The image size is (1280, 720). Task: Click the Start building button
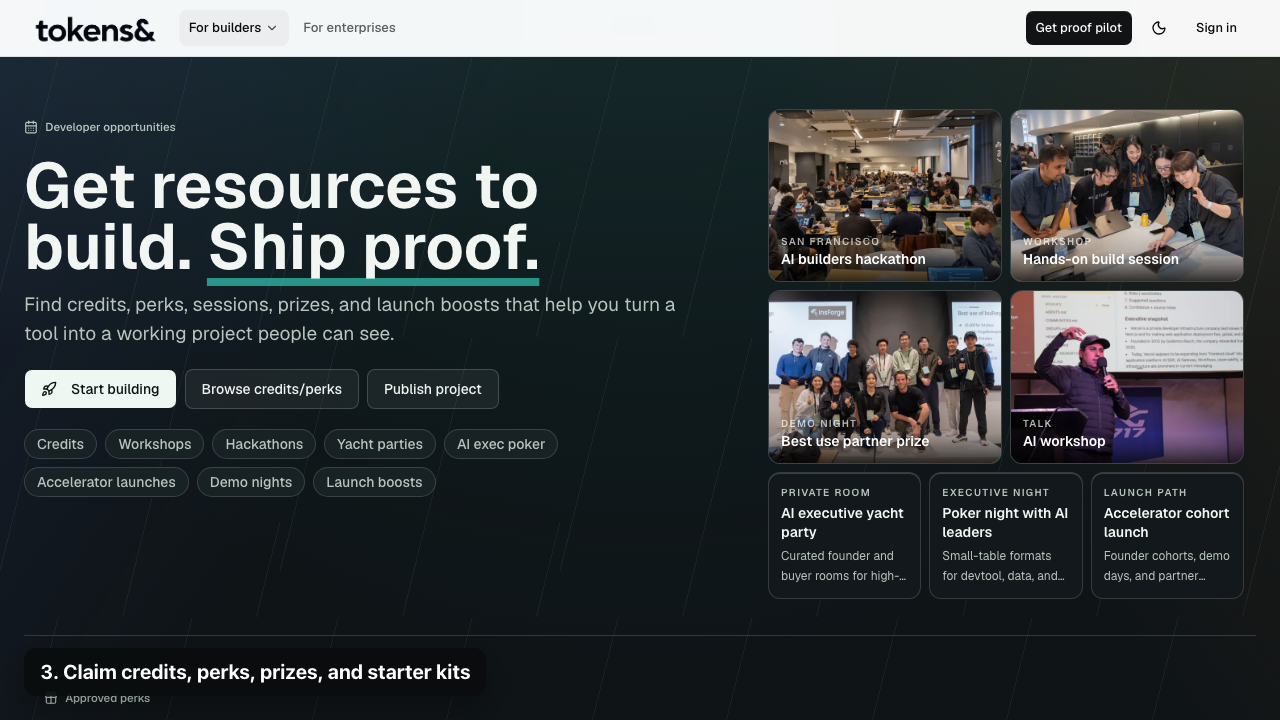[100, 389]
